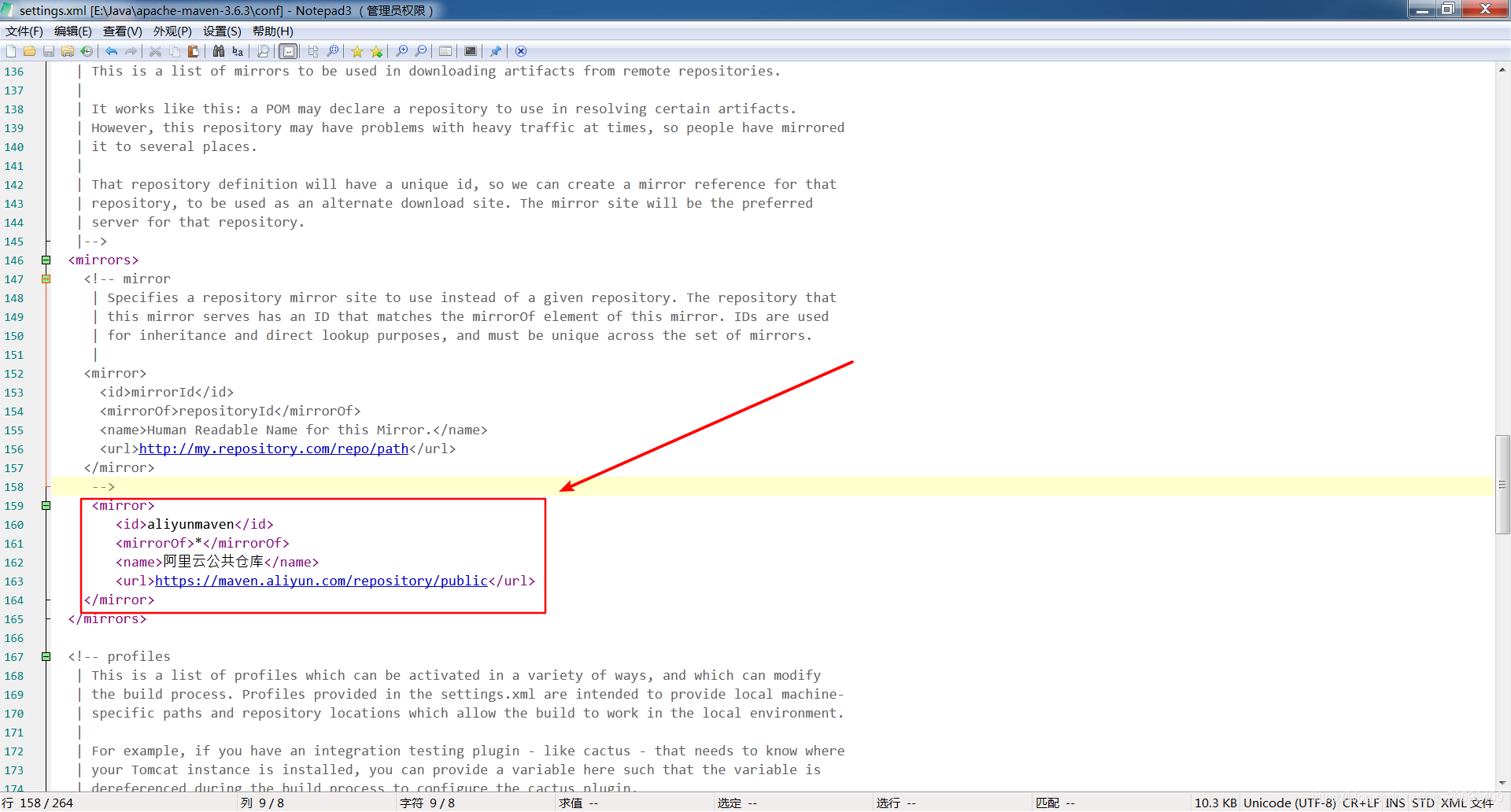Image resolution: width=1511 pixels, height=812 pixels.
Task: Click the Save floppy disk icon
Action: (48, 51)
